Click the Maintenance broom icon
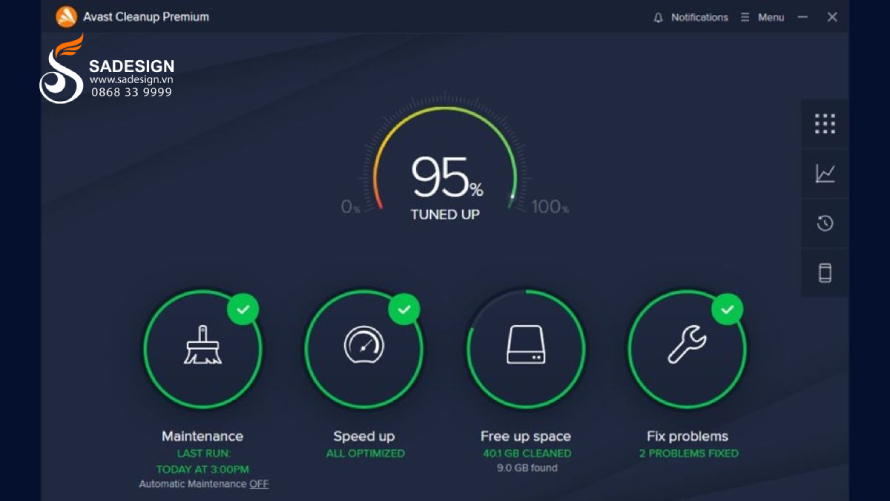 pyautogui.click(x=203, y=345)
